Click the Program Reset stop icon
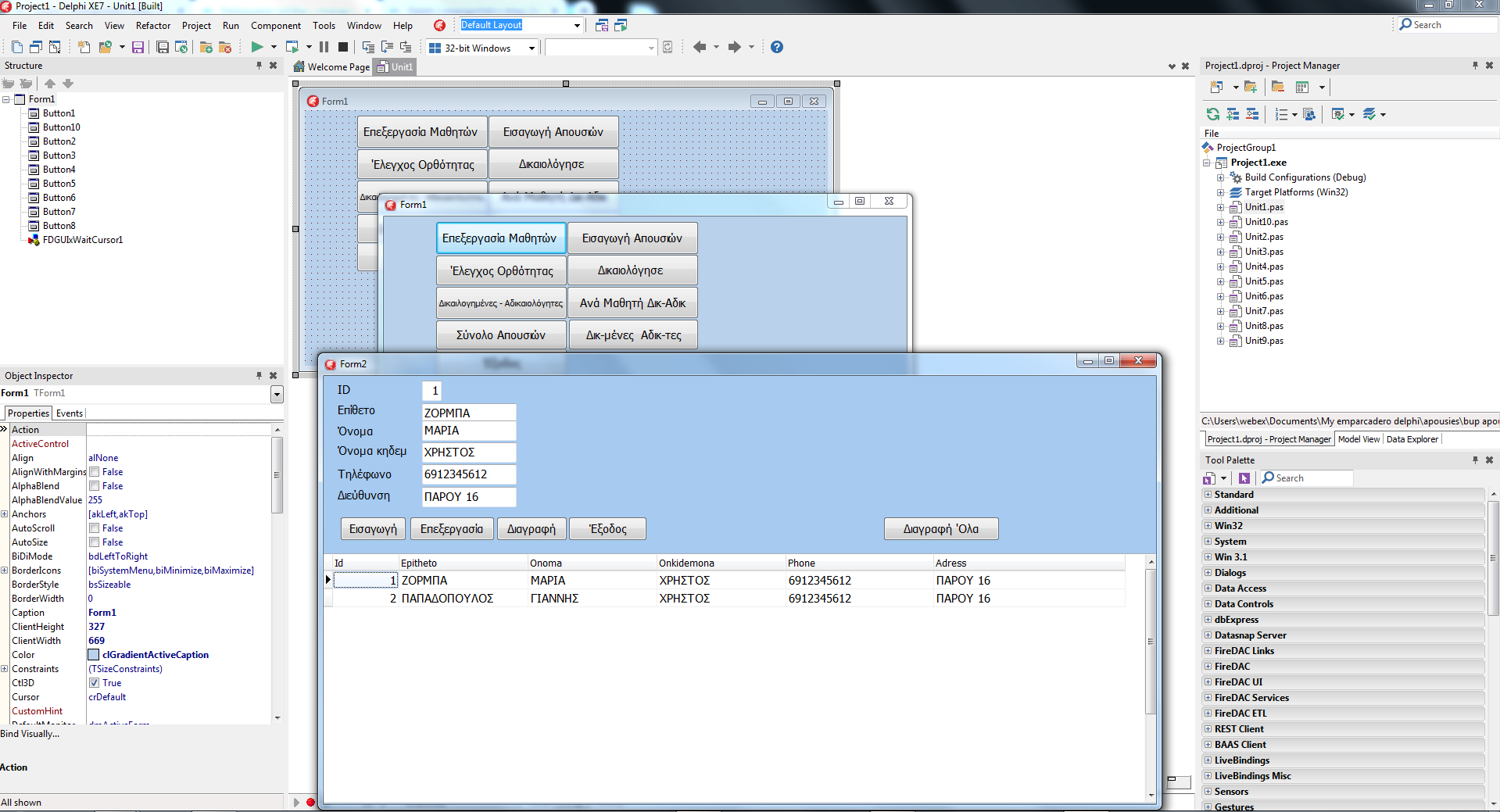This screenshot has width=1500, height=812. 342,47
